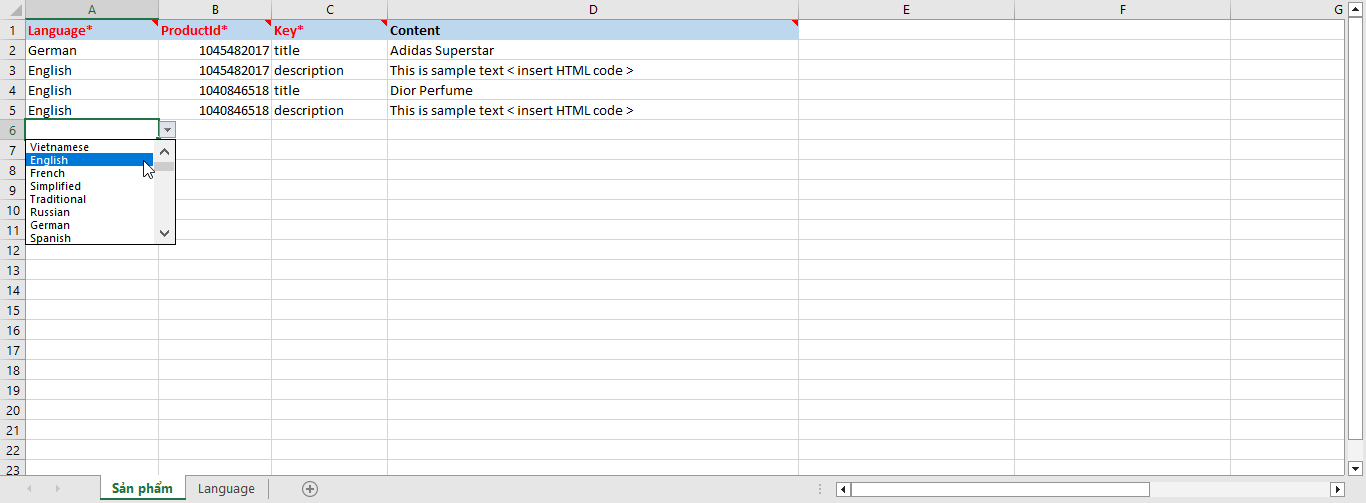The image size is (1366, 503).
Task: Choose English from the dropdown list
Action: point(90,160)
